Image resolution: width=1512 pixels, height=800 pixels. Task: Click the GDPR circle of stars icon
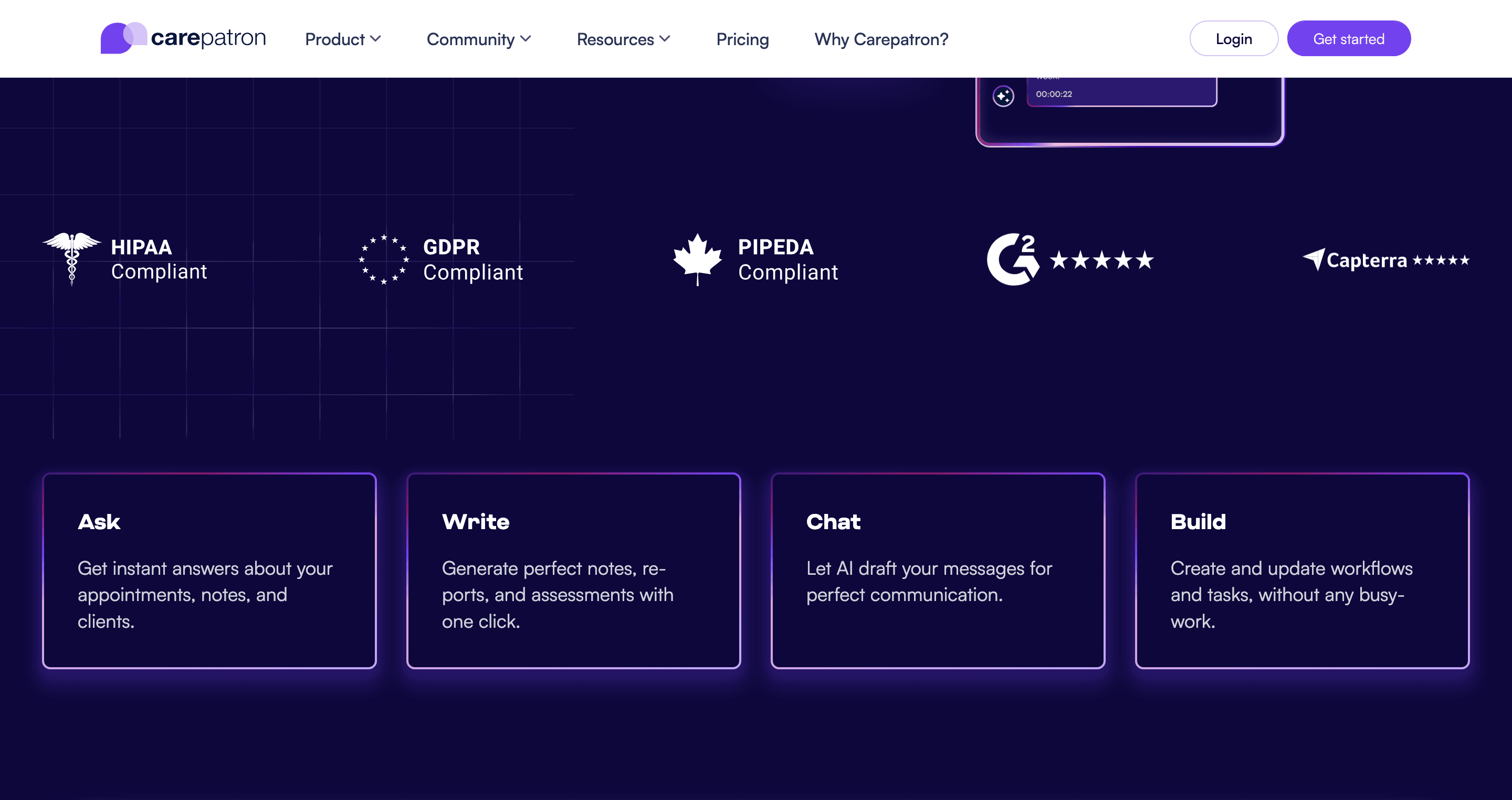tap(383, 259)
